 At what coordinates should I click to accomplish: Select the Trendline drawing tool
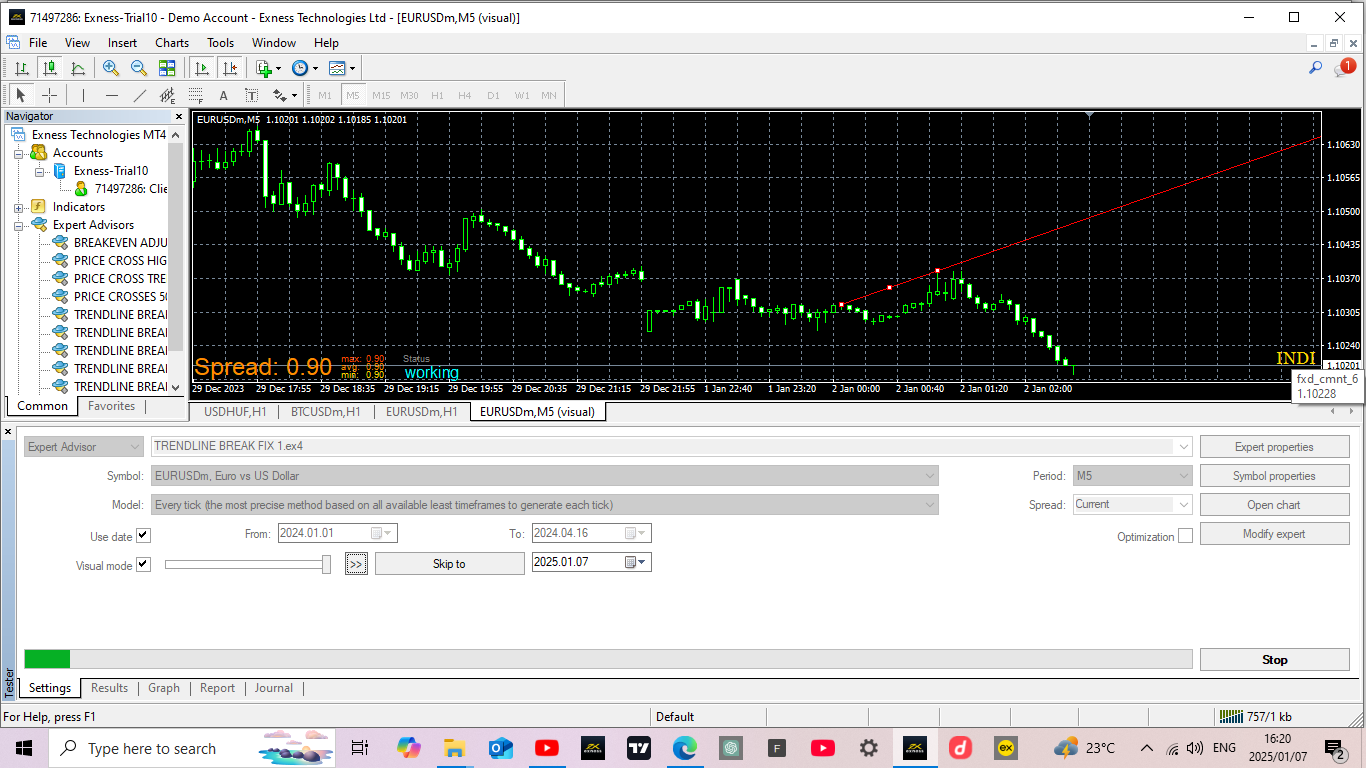tap(139, 95)
